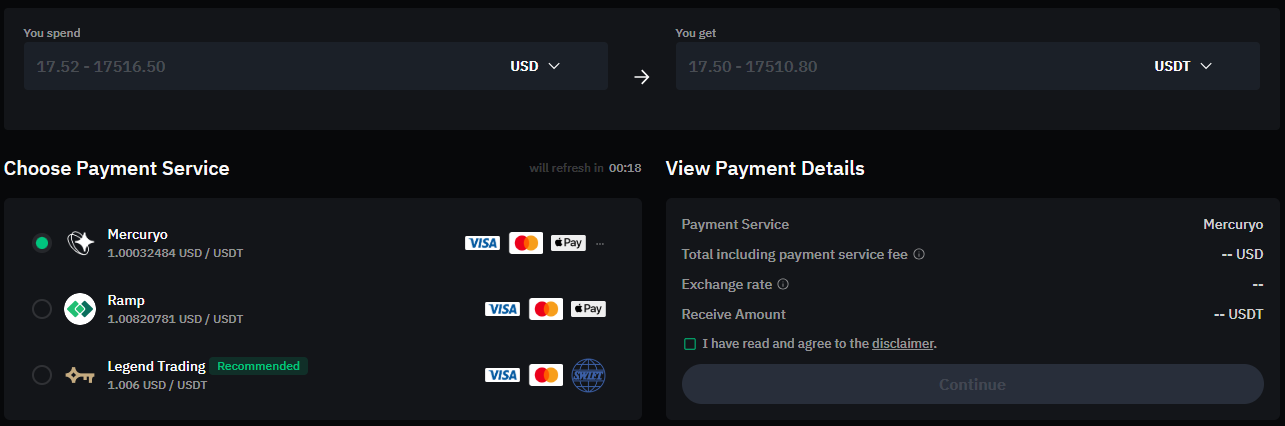Click the info icon beside payment service fee

(919, 254)
